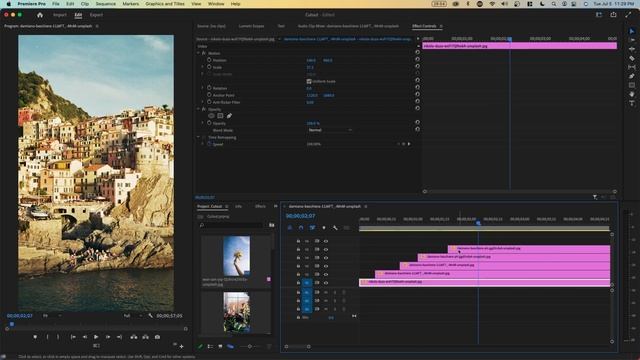Reset the Opacity parameter value
Viewport: 640px width, 360px height.
417,123
